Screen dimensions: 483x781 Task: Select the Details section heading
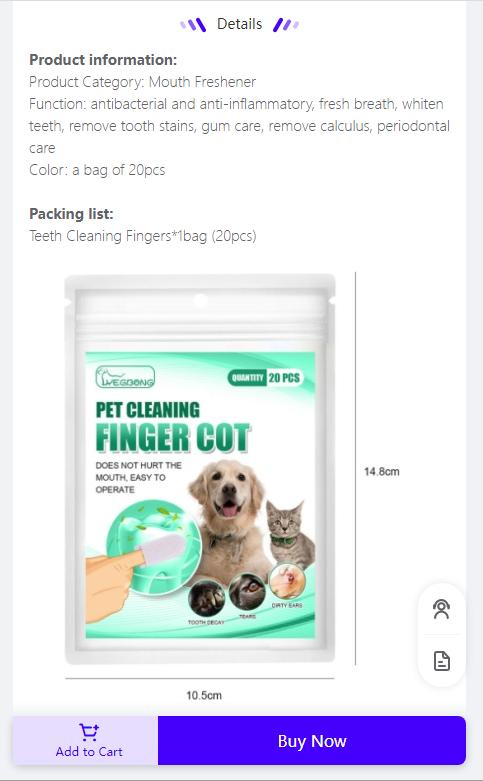240,24
